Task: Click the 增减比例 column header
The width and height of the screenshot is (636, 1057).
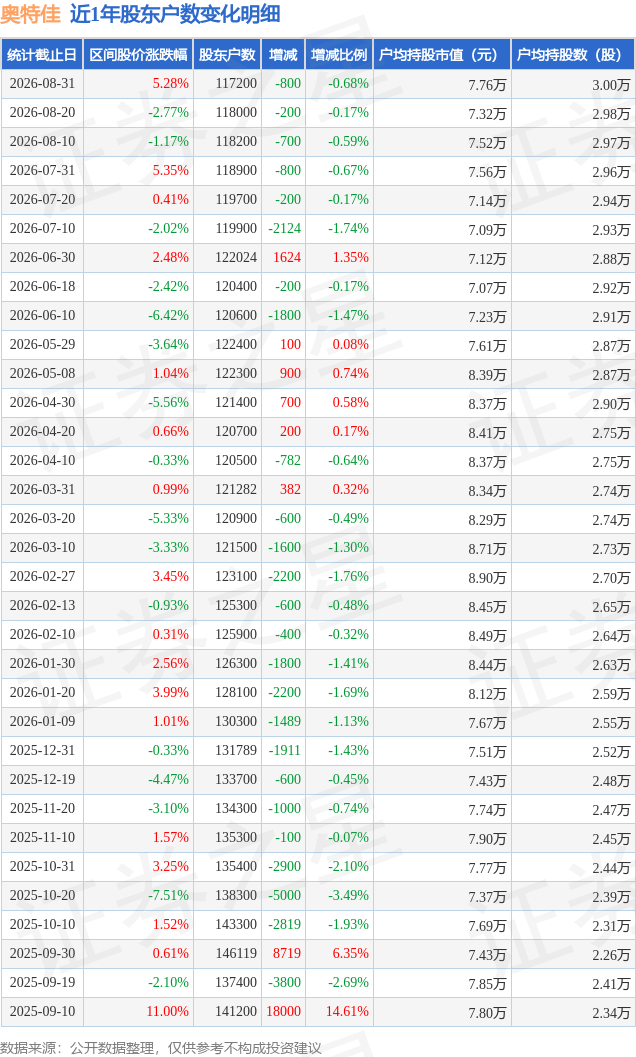Action: (x=339, y=55)
